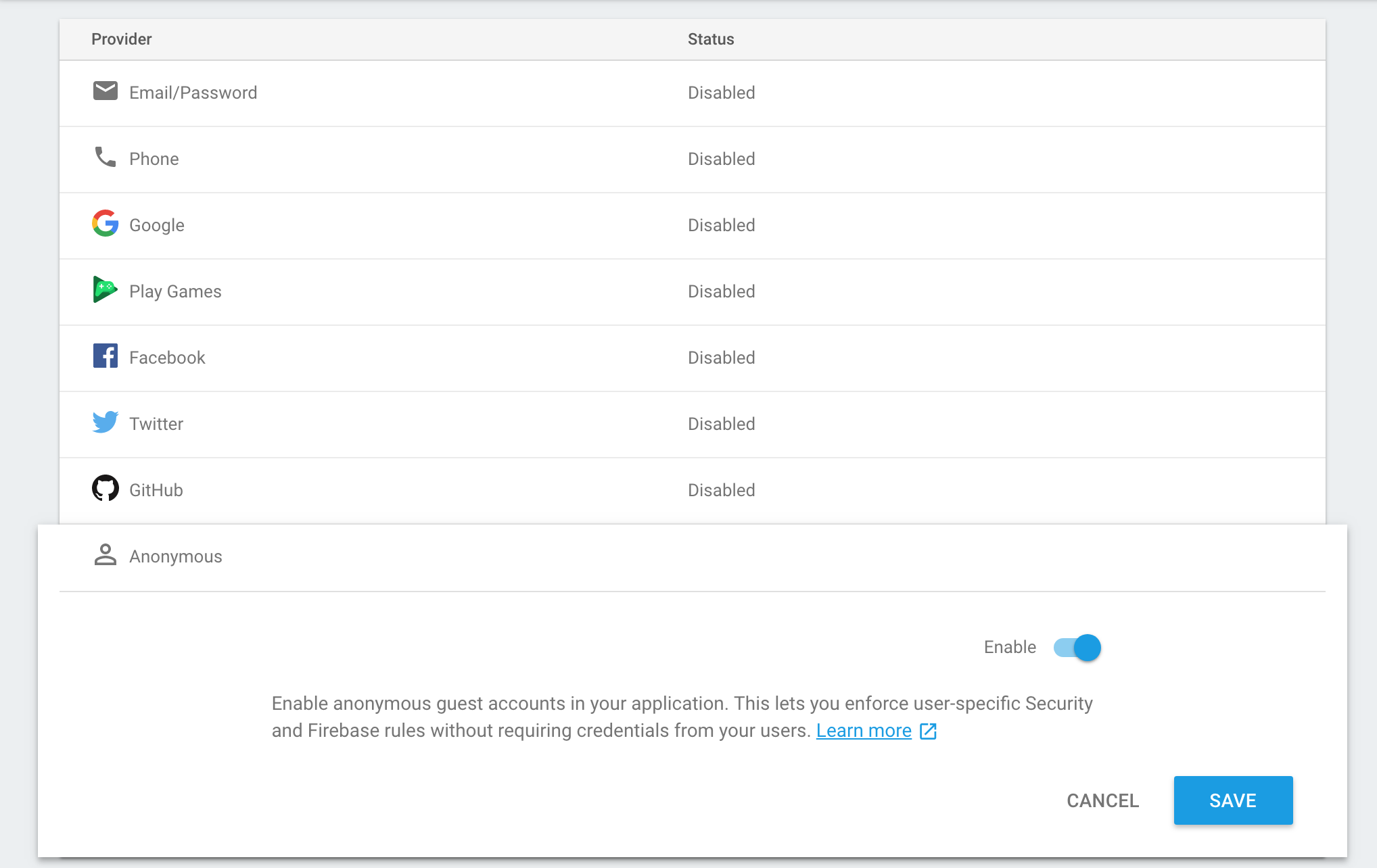Click the Twitter bird icon
Image resolution: width=1377 pixels, height=868 pixels.
[x=105, y=423]
